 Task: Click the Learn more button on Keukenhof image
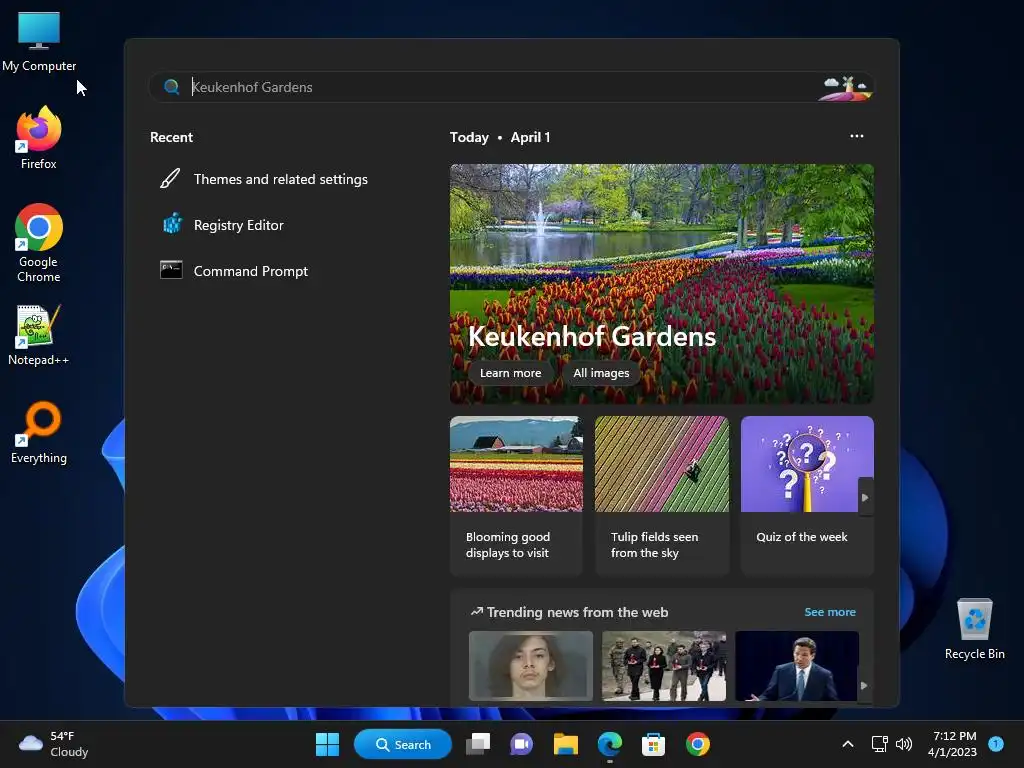(x=511, y=373)
